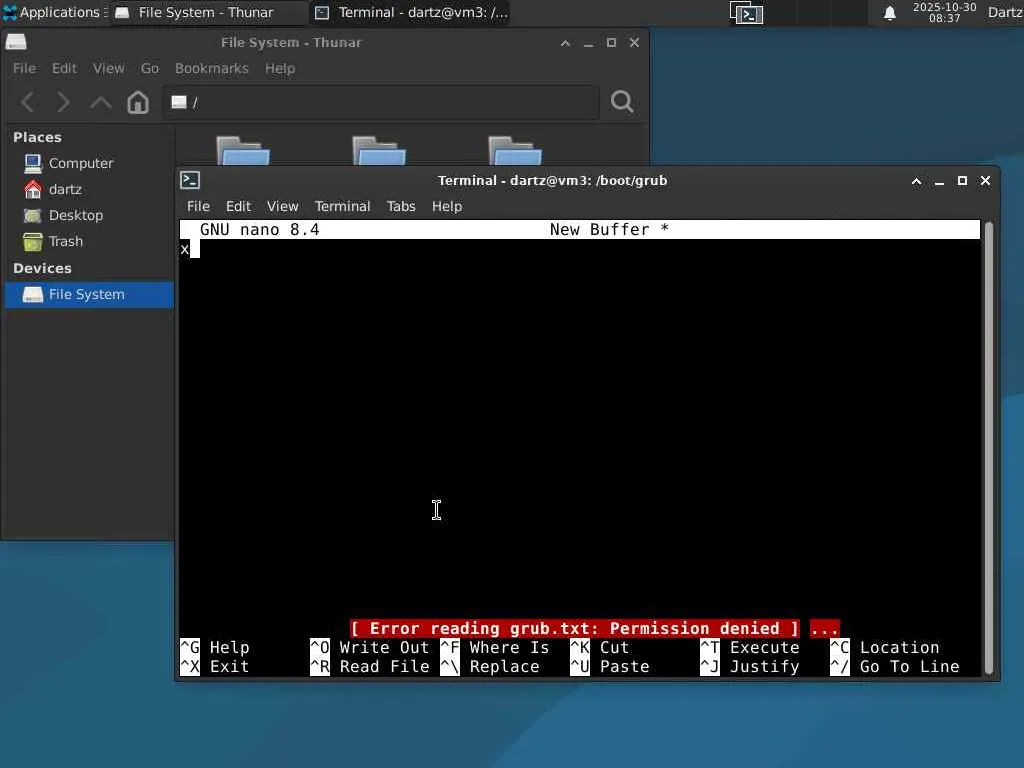Open Thunar Help menu
The width and height of the screenshot is (1024, 768).
[280, 69]
